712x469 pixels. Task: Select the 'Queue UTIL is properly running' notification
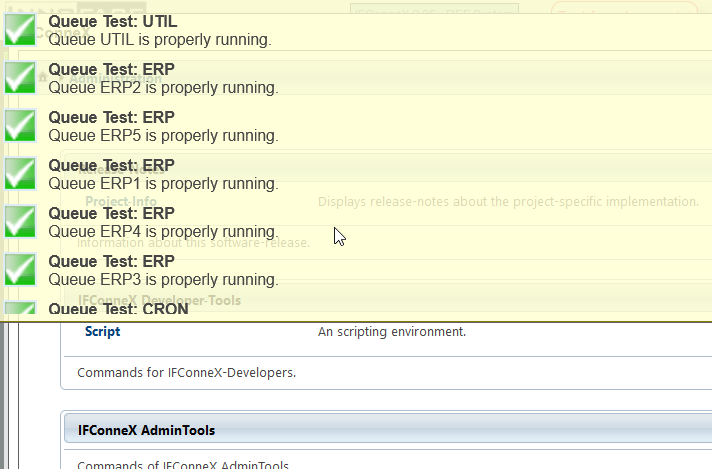coord(160,40)
